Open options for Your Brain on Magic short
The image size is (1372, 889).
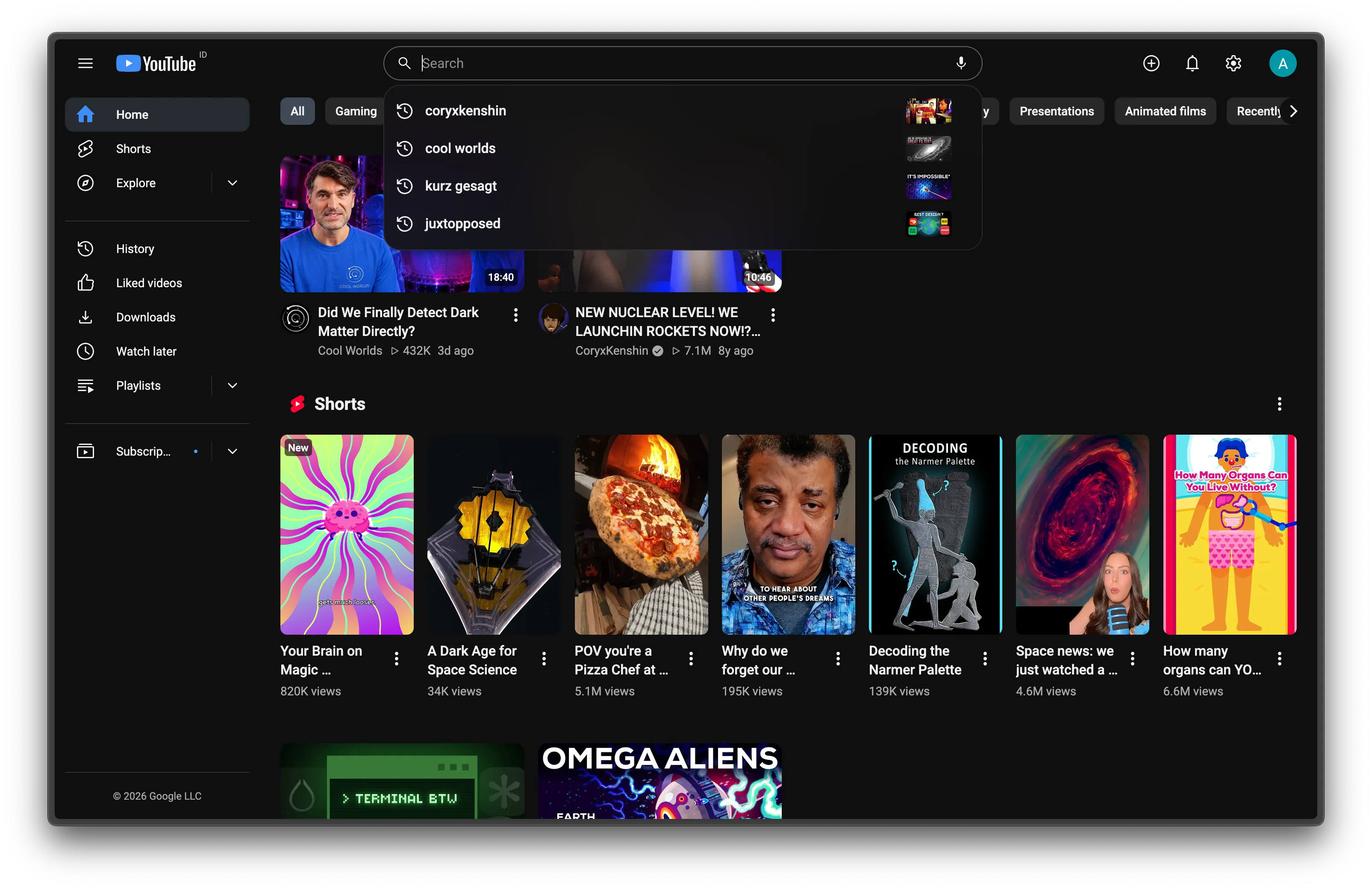397,658
